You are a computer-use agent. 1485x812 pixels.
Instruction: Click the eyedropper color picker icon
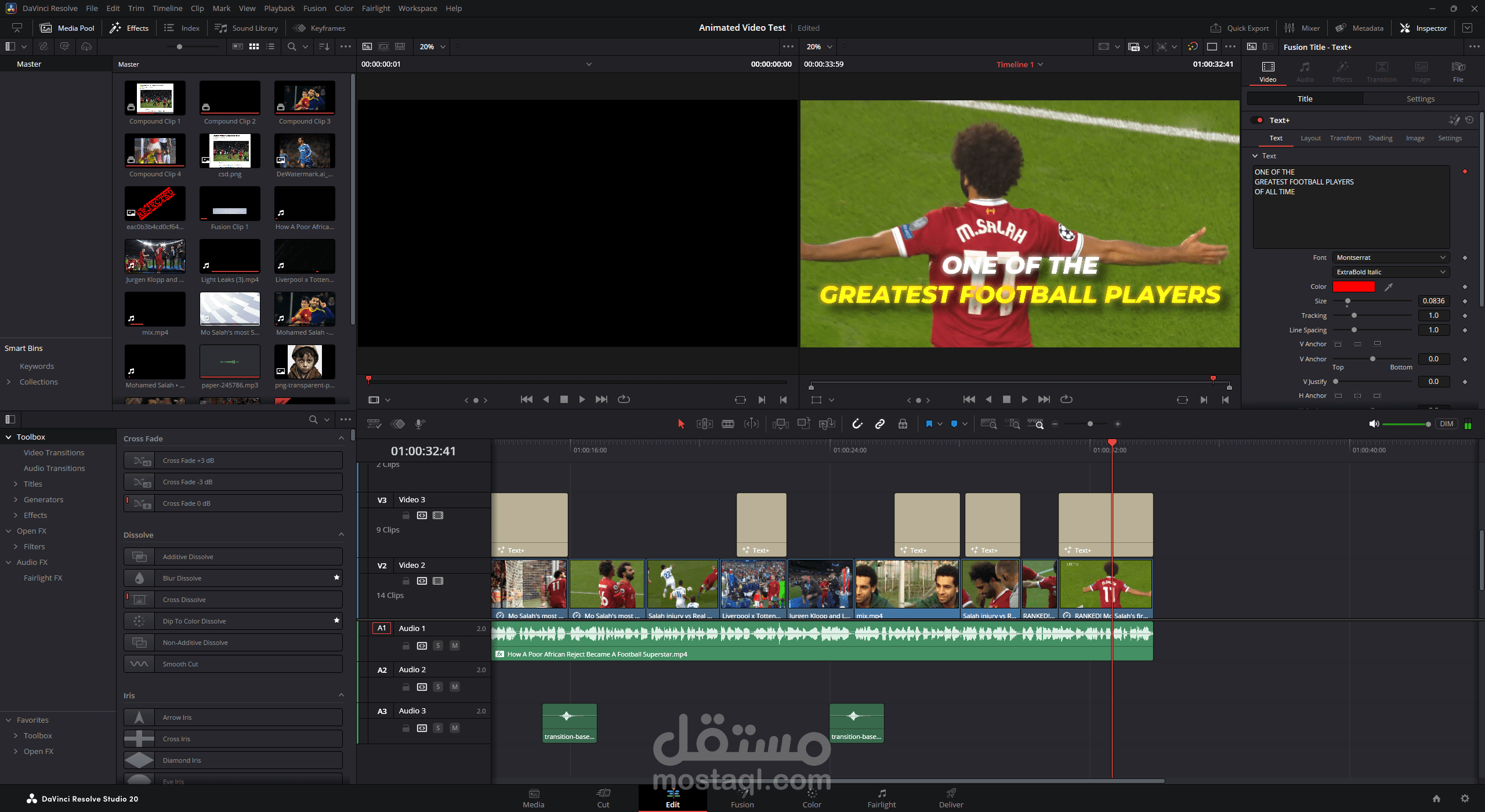coord(1389,287)
